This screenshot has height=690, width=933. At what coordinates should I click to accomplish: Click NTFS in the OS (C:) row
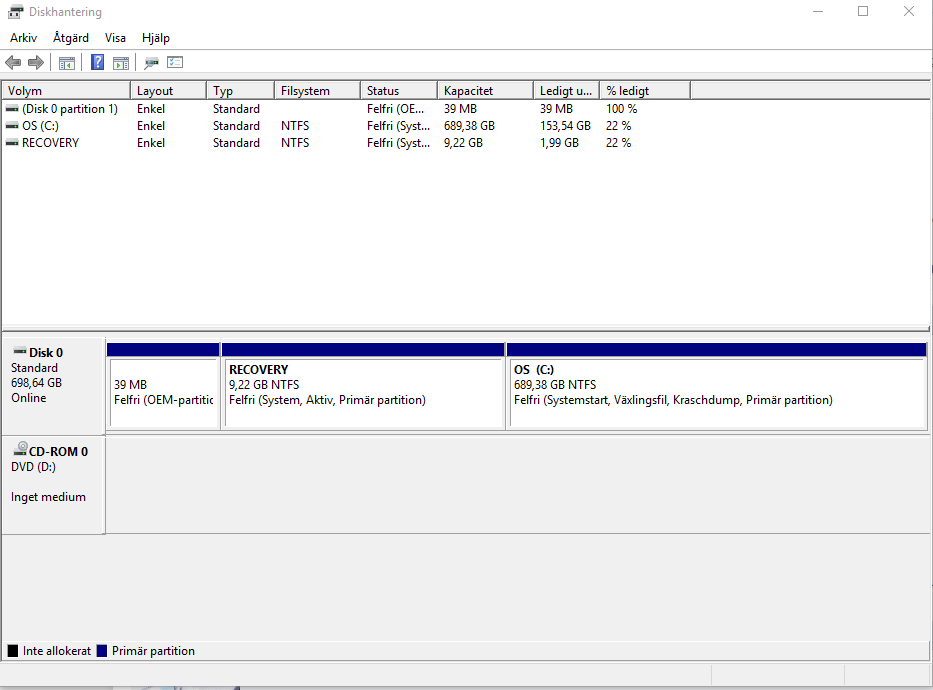pos(295,126)
